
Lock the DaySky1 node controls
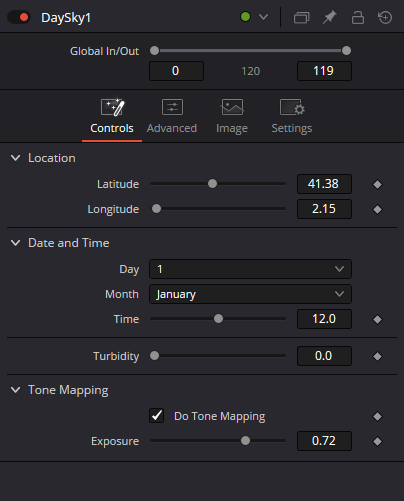358,17
